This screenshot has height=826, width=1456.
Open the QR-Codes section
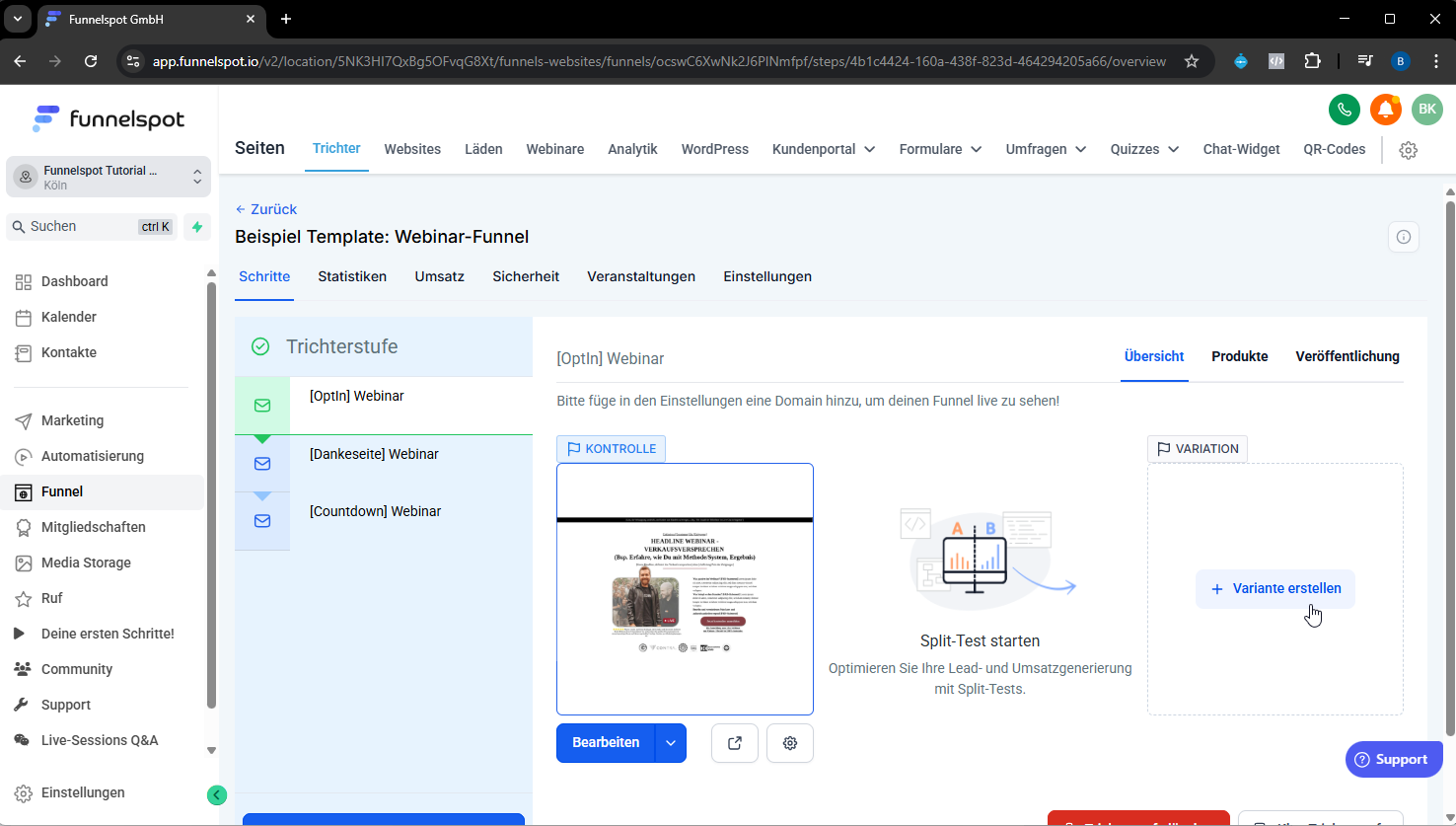coord(1335,149)
